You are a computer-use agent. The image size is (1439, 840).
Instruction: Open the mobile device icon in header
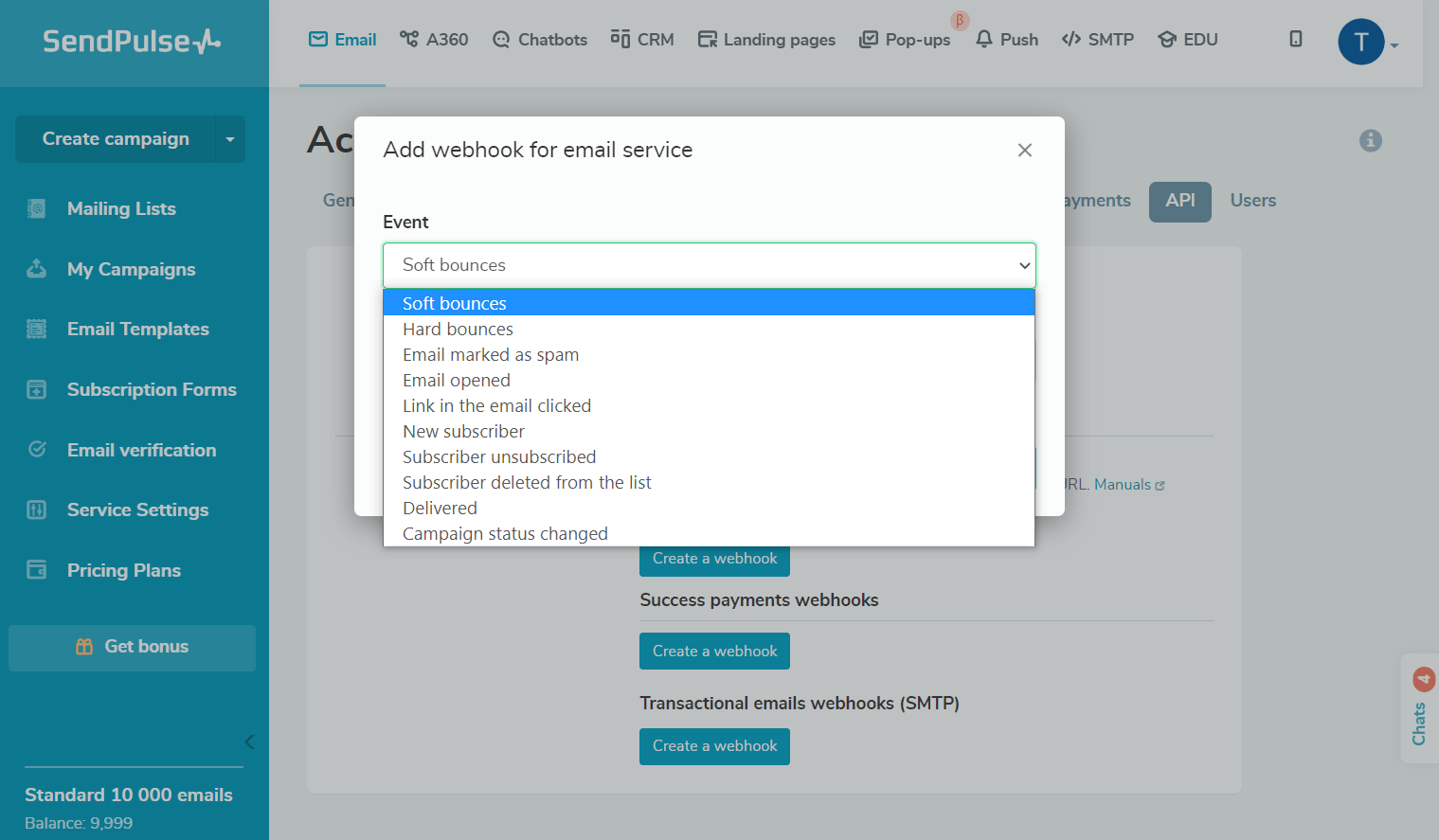coord(1295,40)
